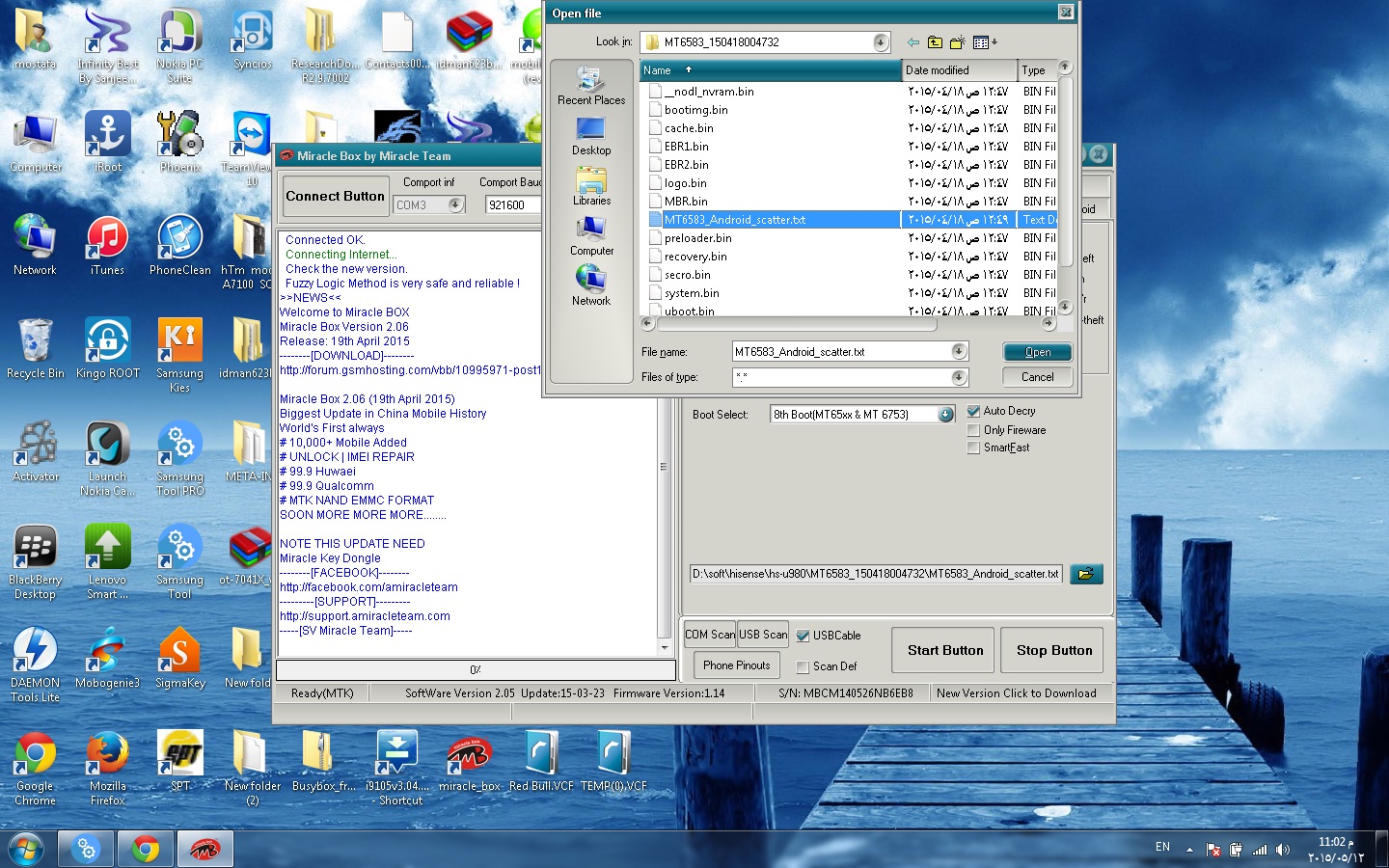
Task: Open Kingo ROOT desktop icon
Action: click(x=108, y=347)
